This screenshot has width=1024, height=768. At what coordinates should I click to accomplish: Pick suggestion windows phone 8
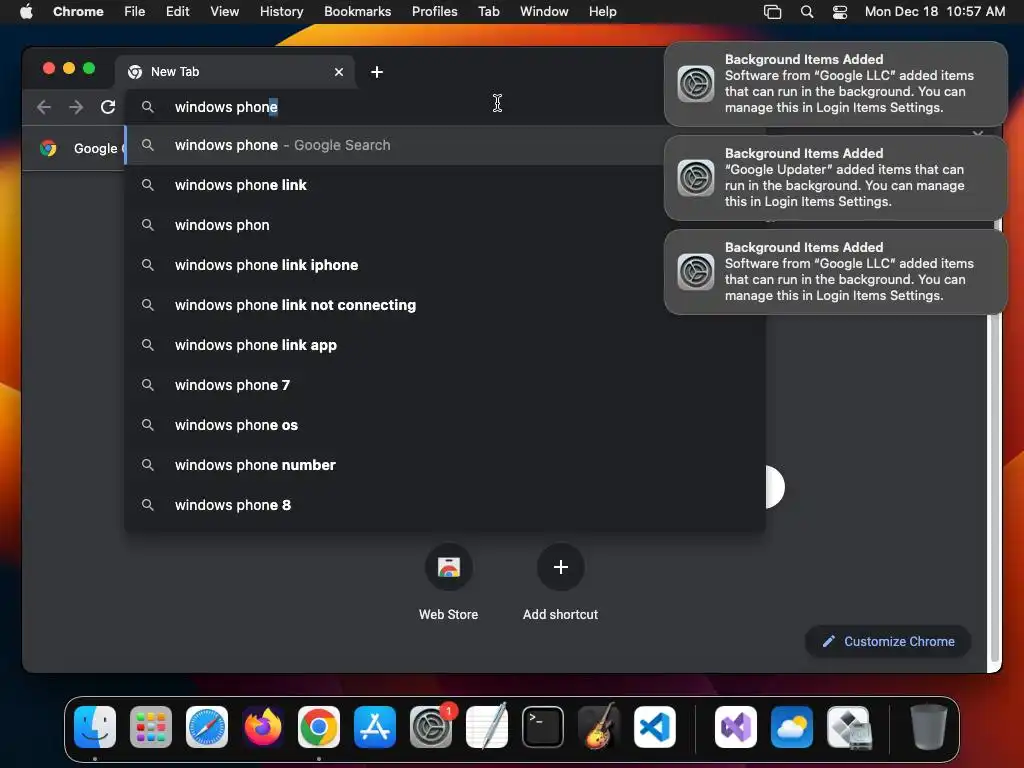(x=444, y=505)
